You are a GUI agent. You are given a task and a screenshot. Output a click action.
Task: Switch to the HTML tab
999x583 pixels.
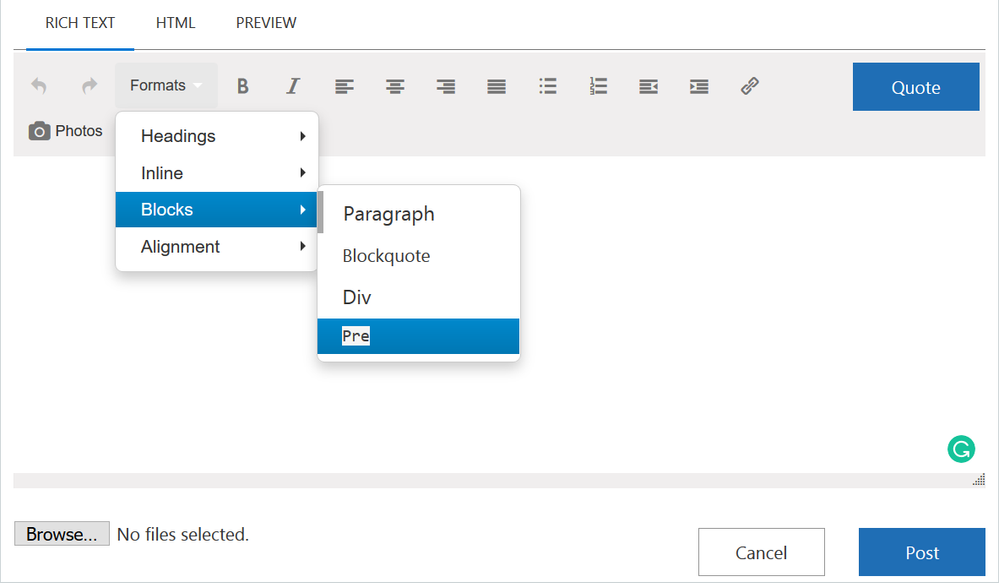click(176, 23)
